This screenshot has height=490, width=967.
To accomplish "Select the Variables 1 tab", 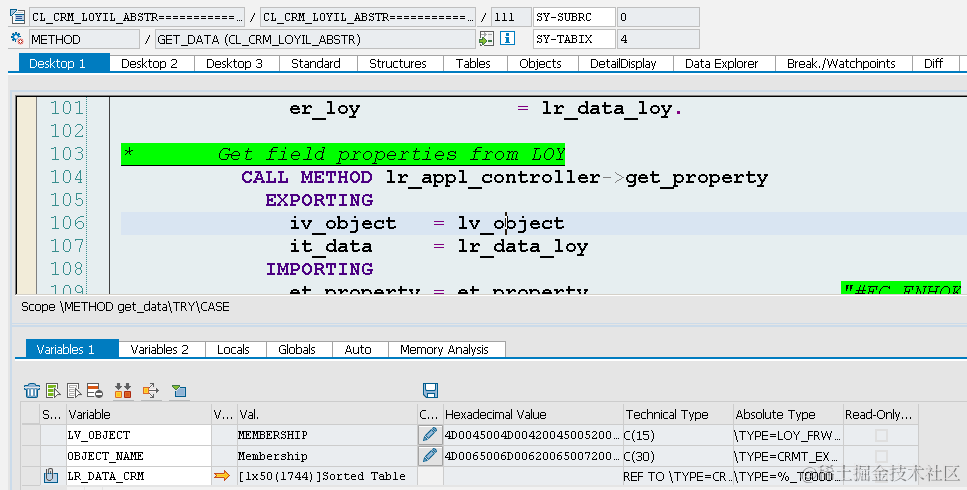I will 72,349.
